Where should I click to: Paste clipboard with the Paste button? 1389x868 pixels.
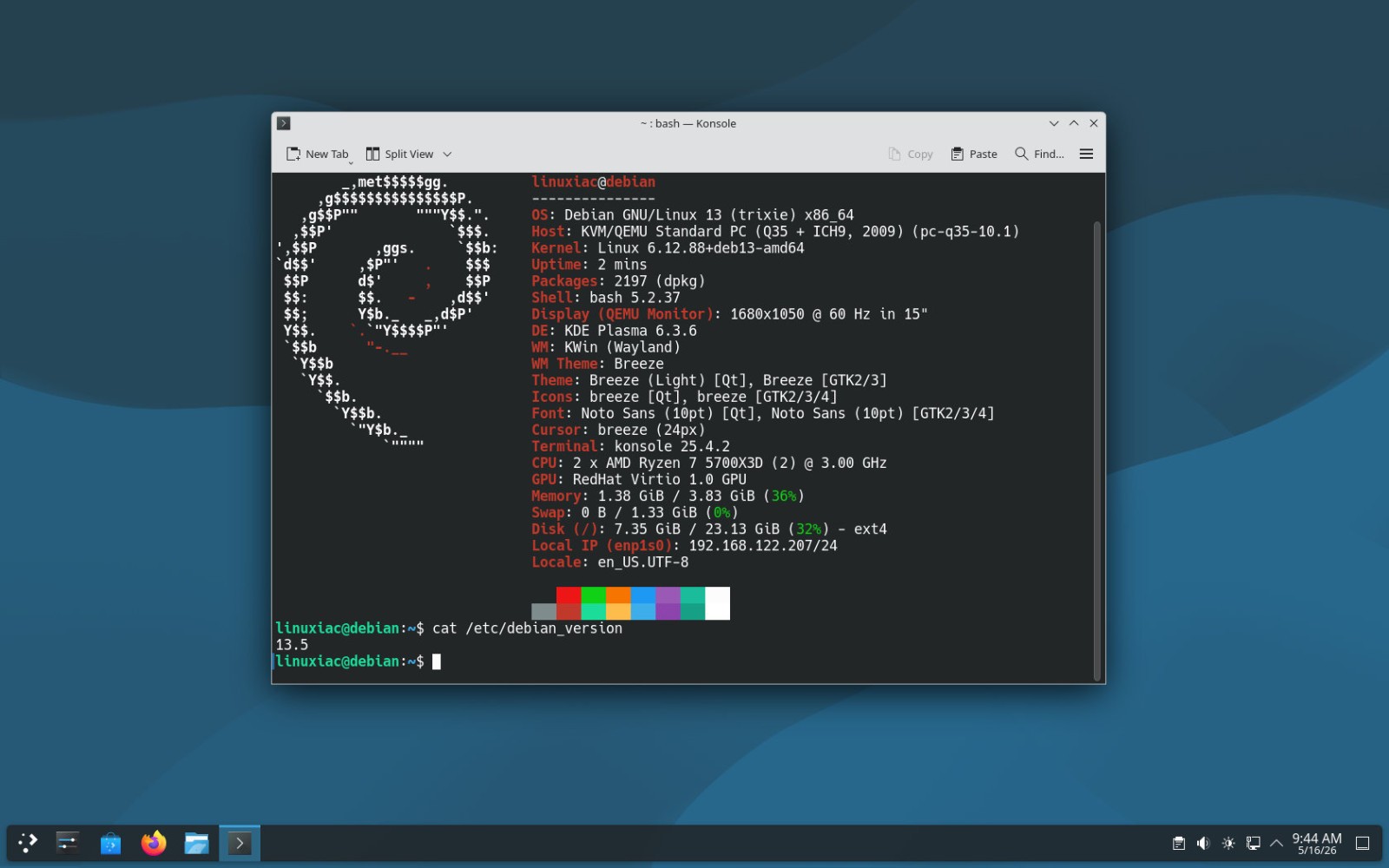(x=974, y=154)
